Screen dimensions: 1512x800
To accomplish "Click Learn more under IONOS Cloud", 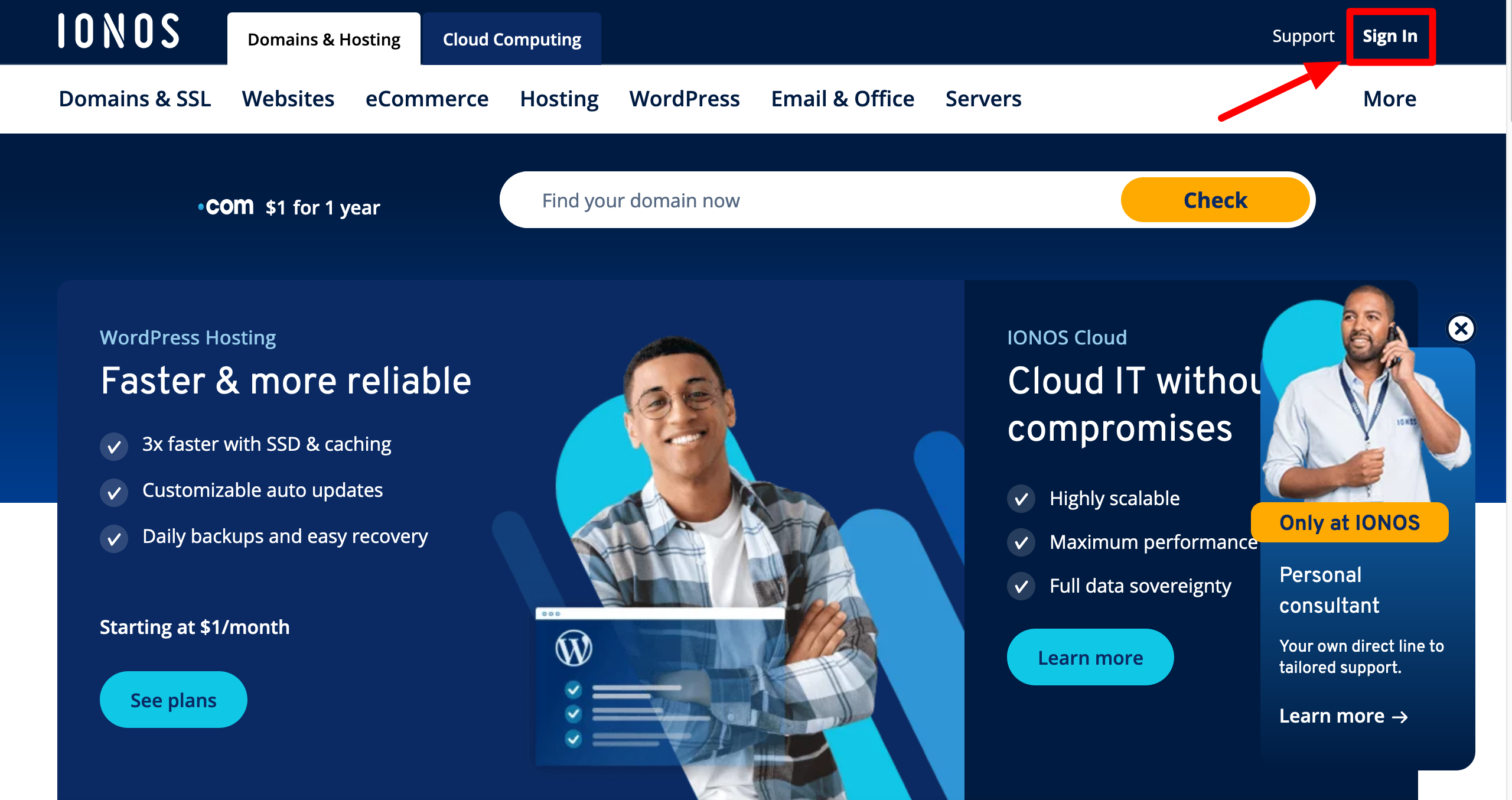I will 1090,657.
